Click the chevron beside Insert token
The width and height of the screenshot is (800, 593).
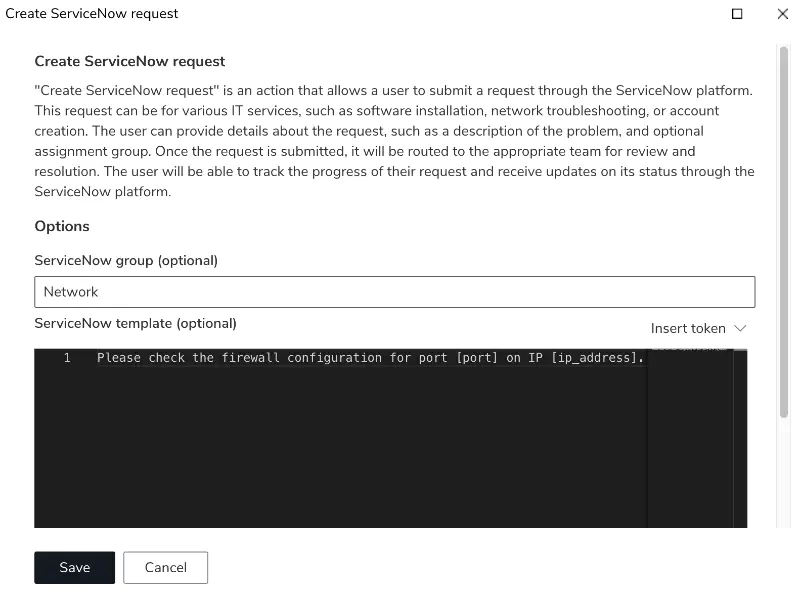740,328
